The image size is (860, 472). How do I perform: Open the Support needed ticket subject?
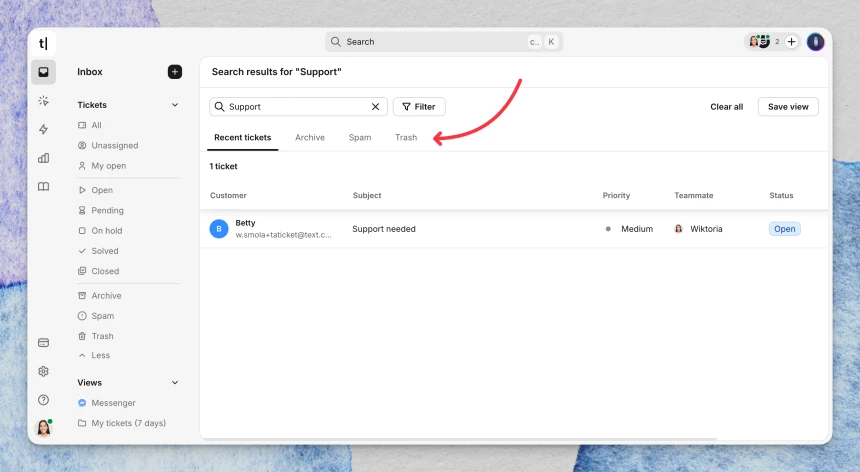(384, 229)
